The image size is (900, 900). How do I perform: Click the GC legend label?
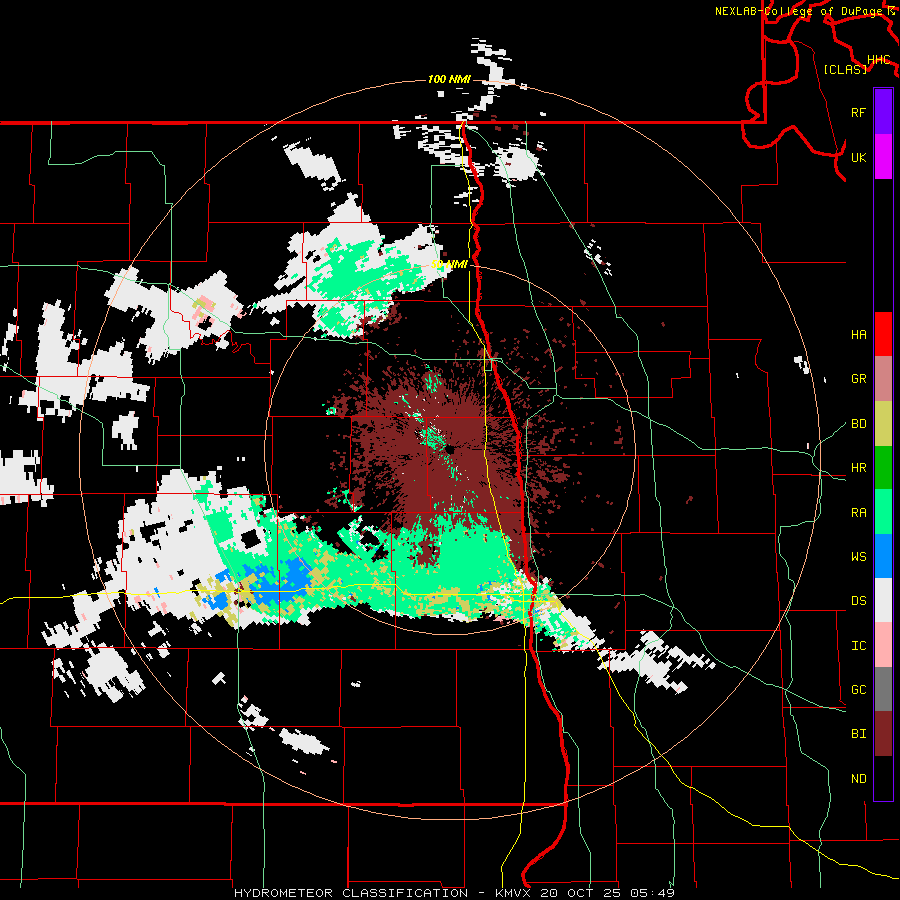coord(858,690)
